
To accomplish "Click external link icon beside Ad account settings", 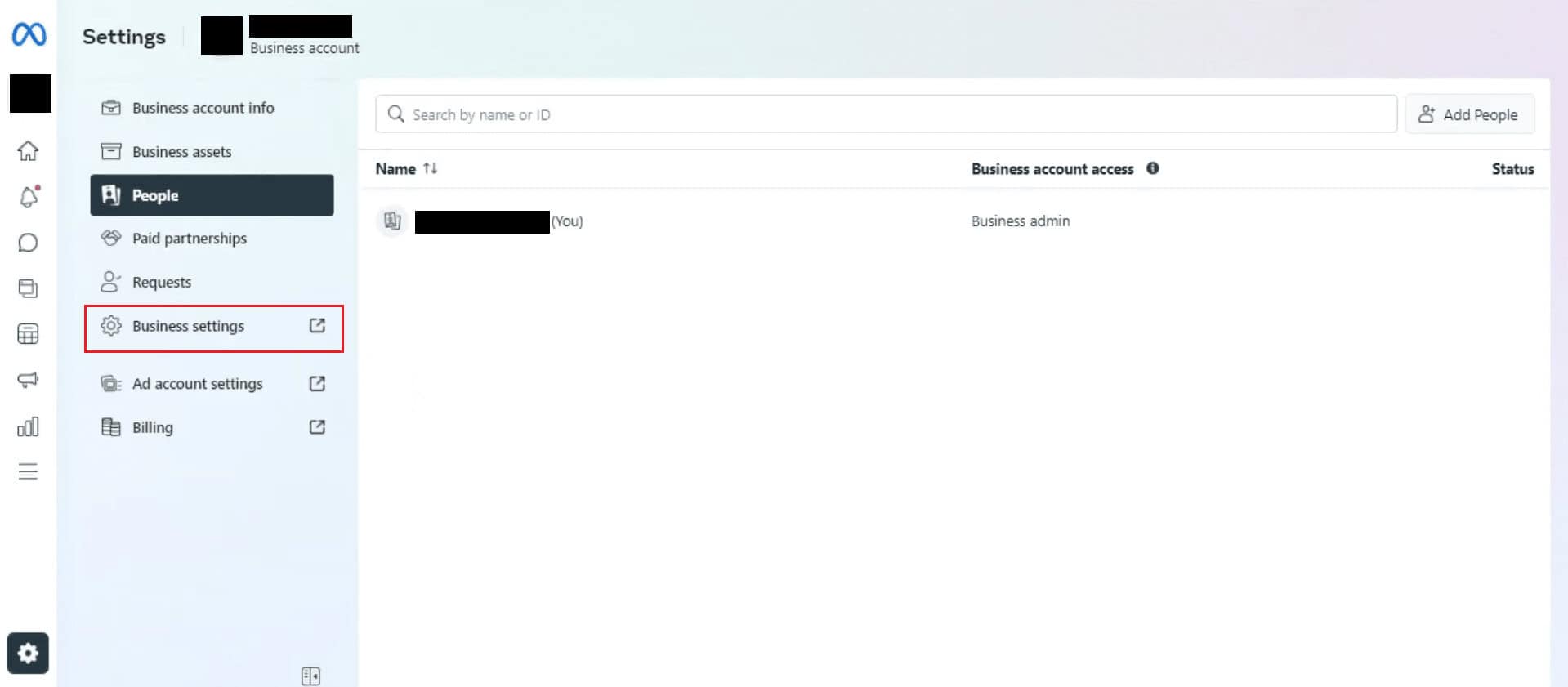I will pyautogui.click(x=317, y=384).
